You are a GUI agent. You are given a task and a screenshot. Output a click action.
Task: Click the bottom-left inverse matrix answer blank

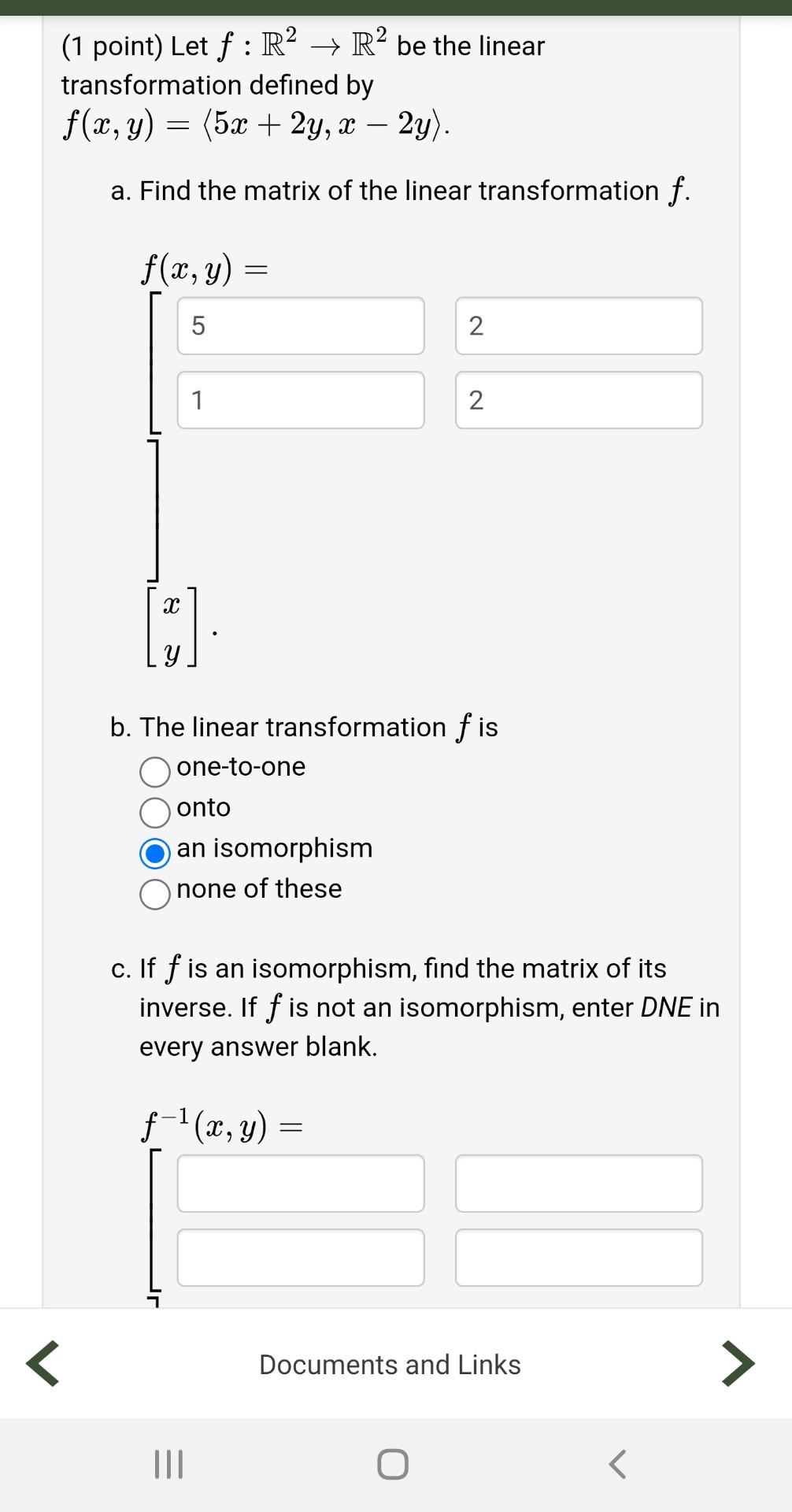click(x=301, y=1258)
